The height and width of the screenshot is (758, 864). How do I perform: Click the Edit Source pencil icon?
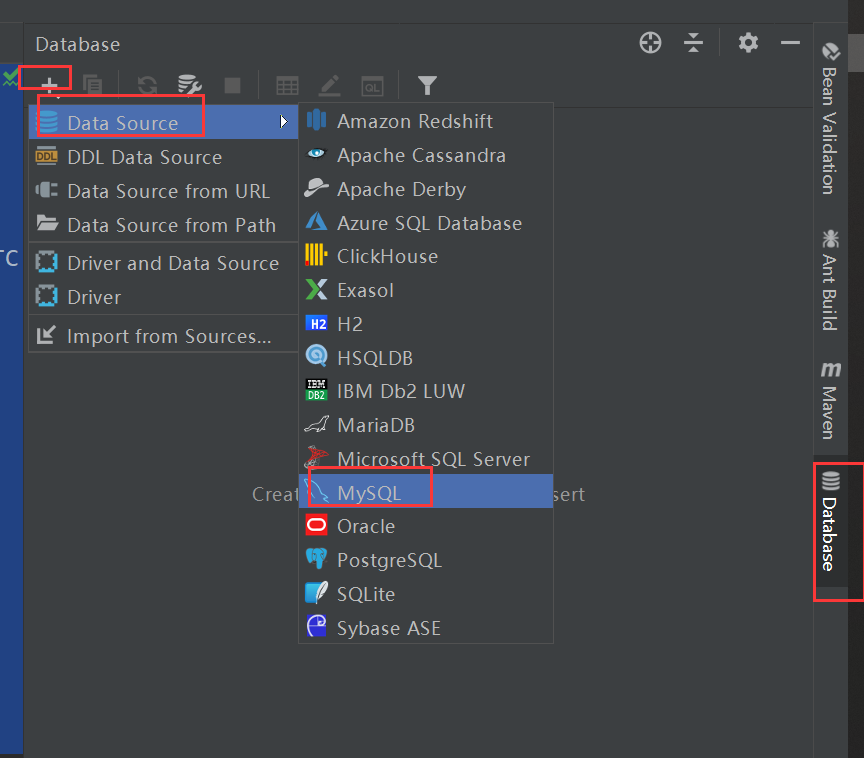(330, 85)
